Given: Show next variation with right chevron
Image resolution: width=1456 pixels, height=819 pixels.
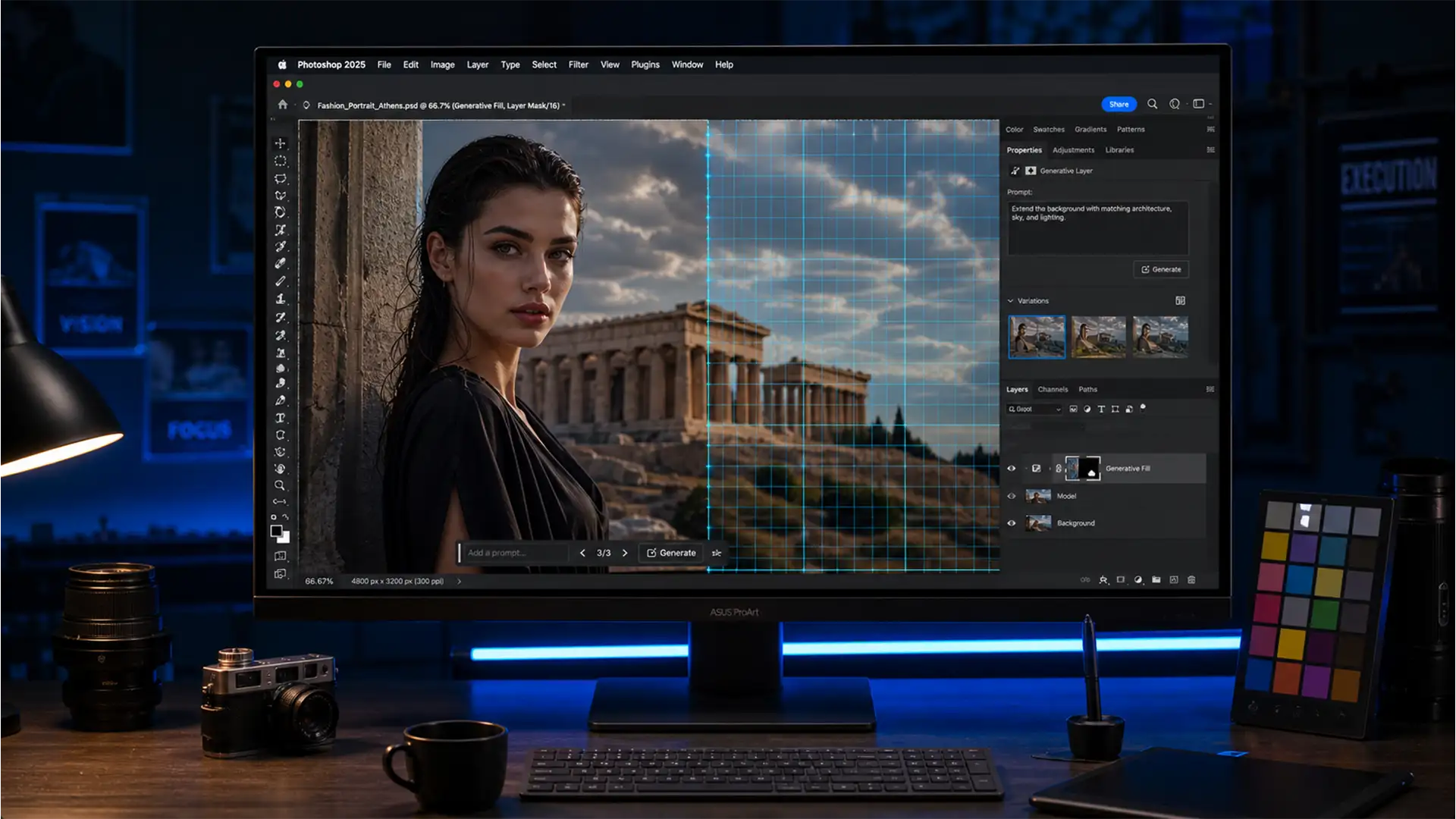Looking at the screenshot, I should point(625,553).
